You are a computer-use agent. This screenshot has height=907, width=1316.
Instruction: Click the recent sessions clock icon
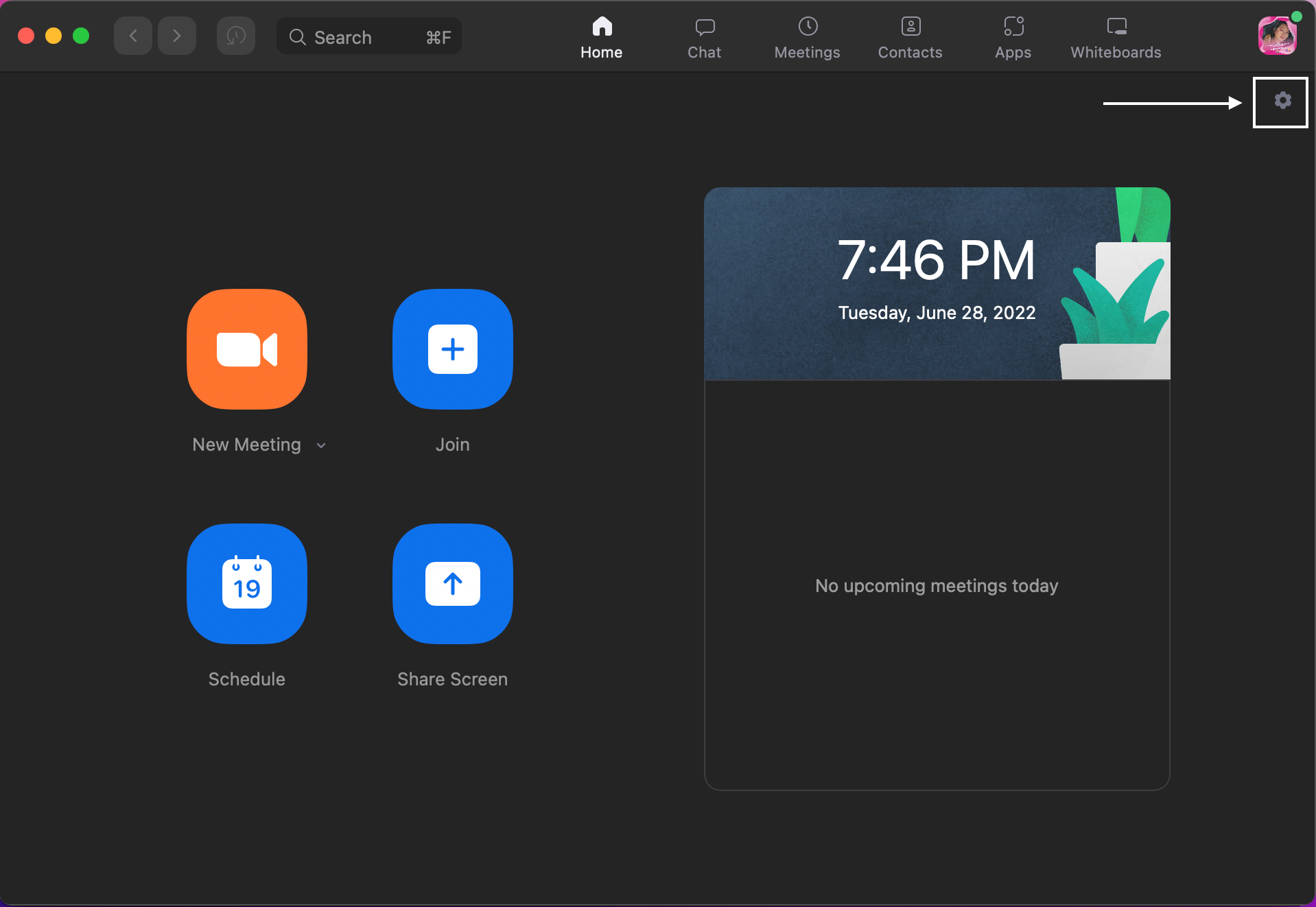coord(235,36)
